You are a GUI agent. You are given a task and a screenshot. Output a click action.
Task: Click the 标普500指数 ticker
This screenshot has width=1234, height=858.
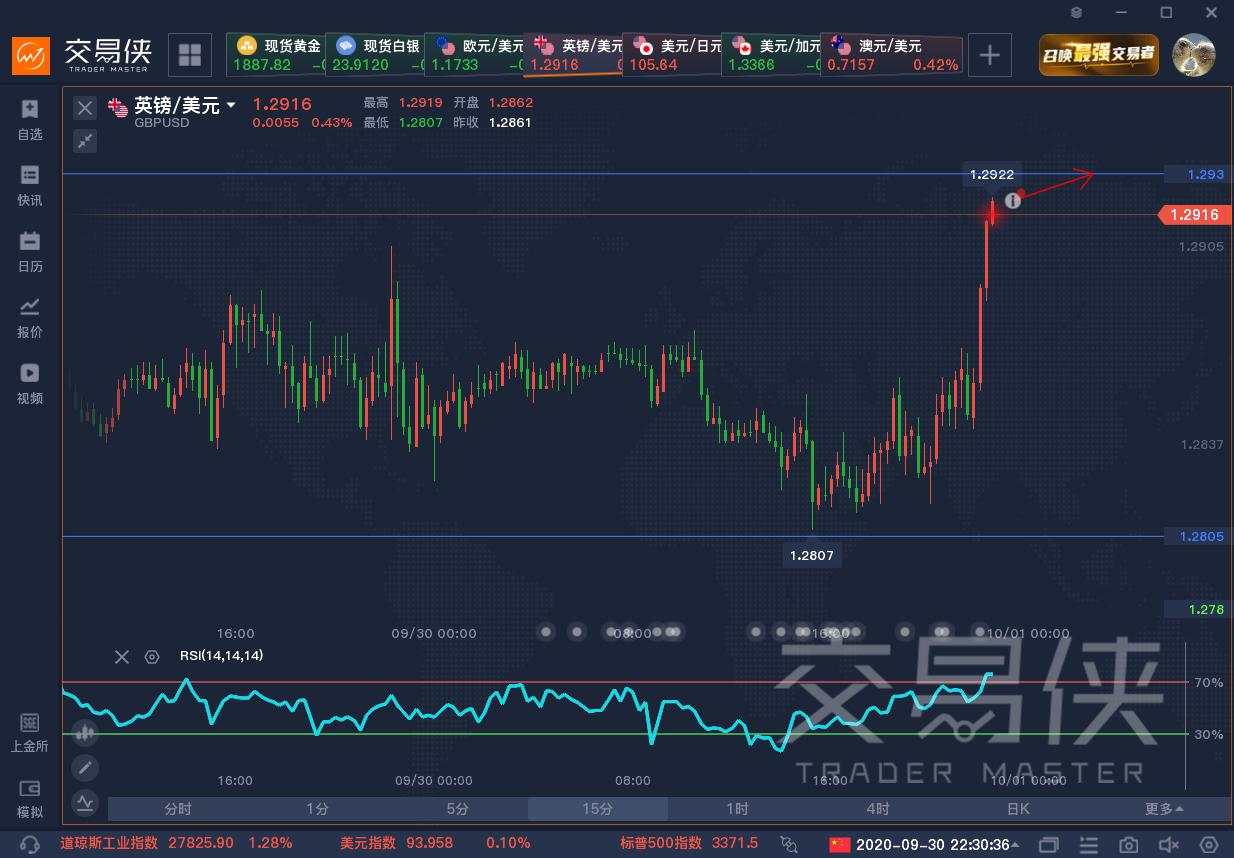[x=689, y=844]
